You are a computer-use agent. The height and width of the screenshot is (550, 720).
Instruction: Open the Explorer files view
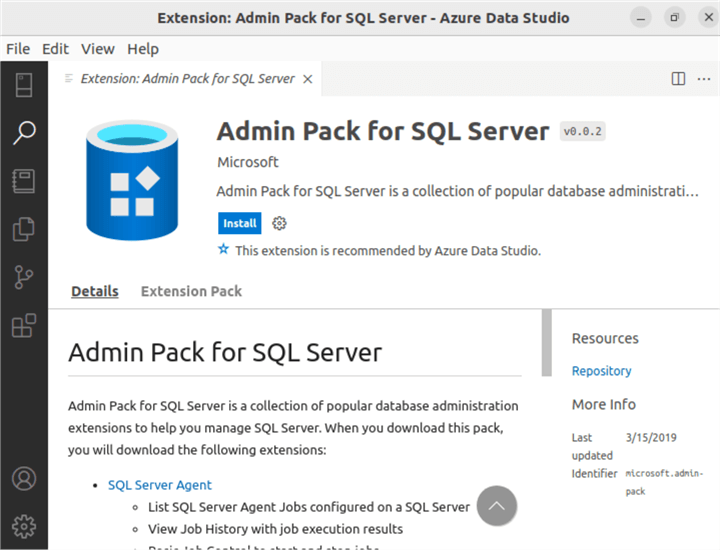(x=23, y=229)
